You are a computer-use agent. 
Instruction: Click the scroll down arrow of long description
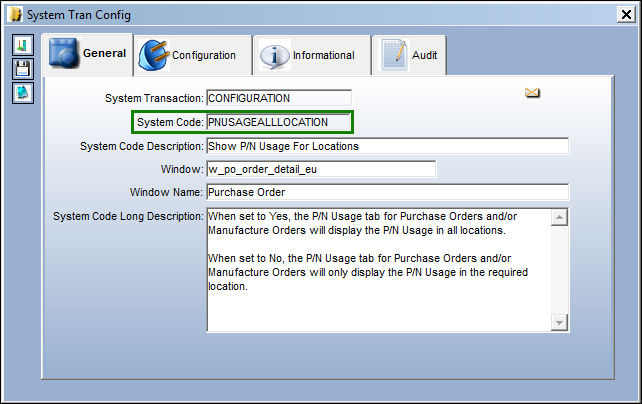pyautogui.click(x=559, y=323)
